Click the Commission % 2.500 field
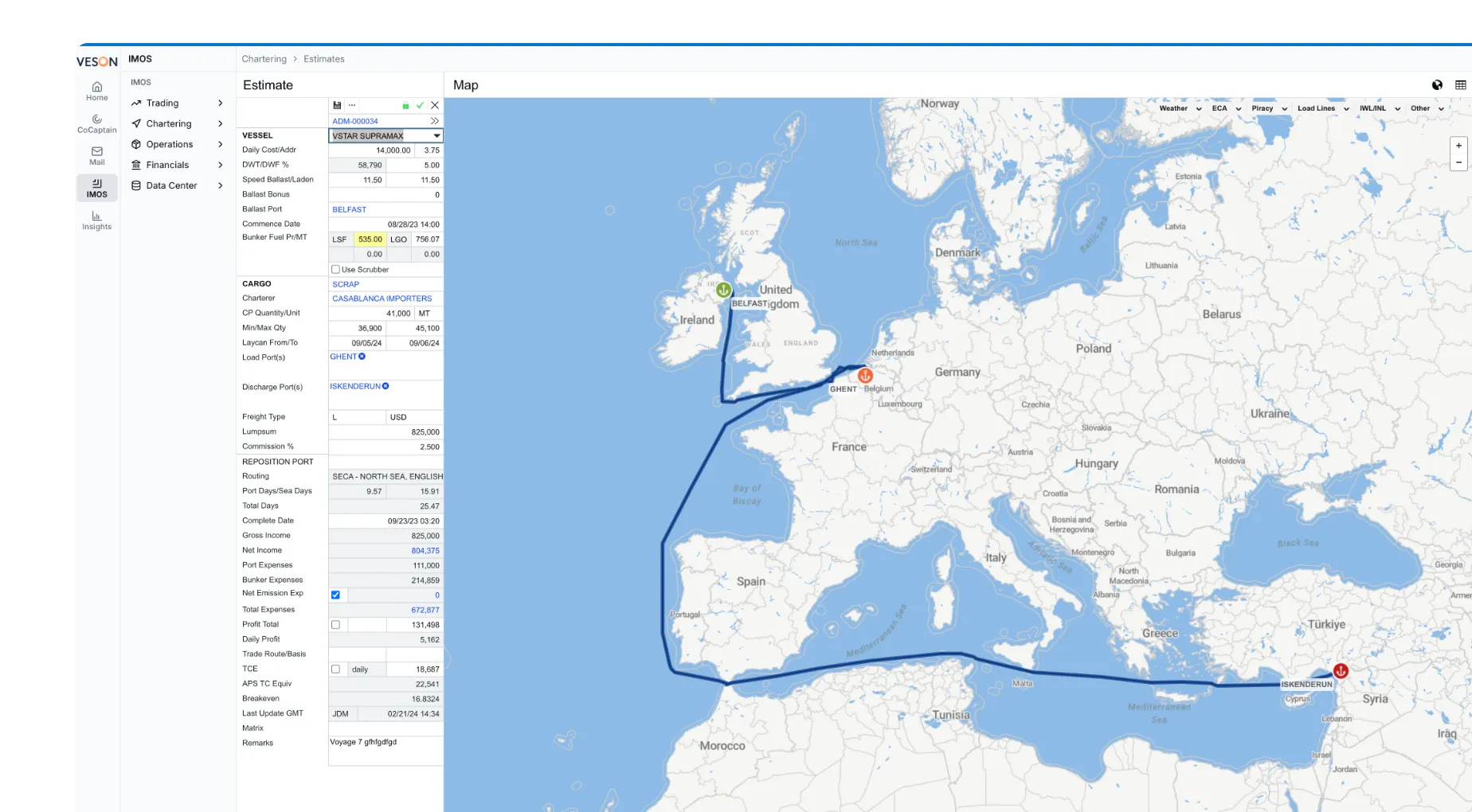 click(x=386, y=447)
